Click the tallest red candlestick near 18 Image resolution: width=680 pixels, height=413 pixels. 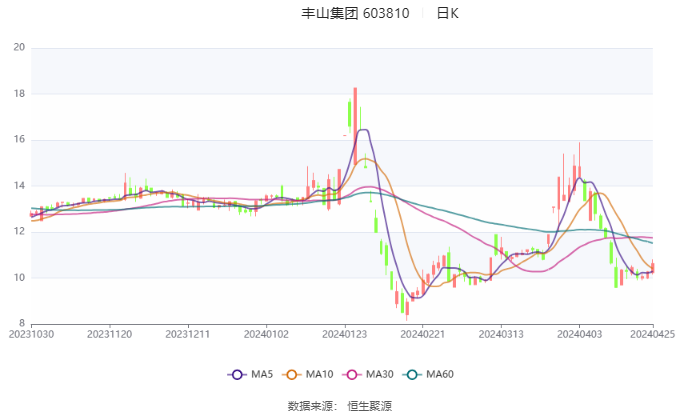pos(355,126)
